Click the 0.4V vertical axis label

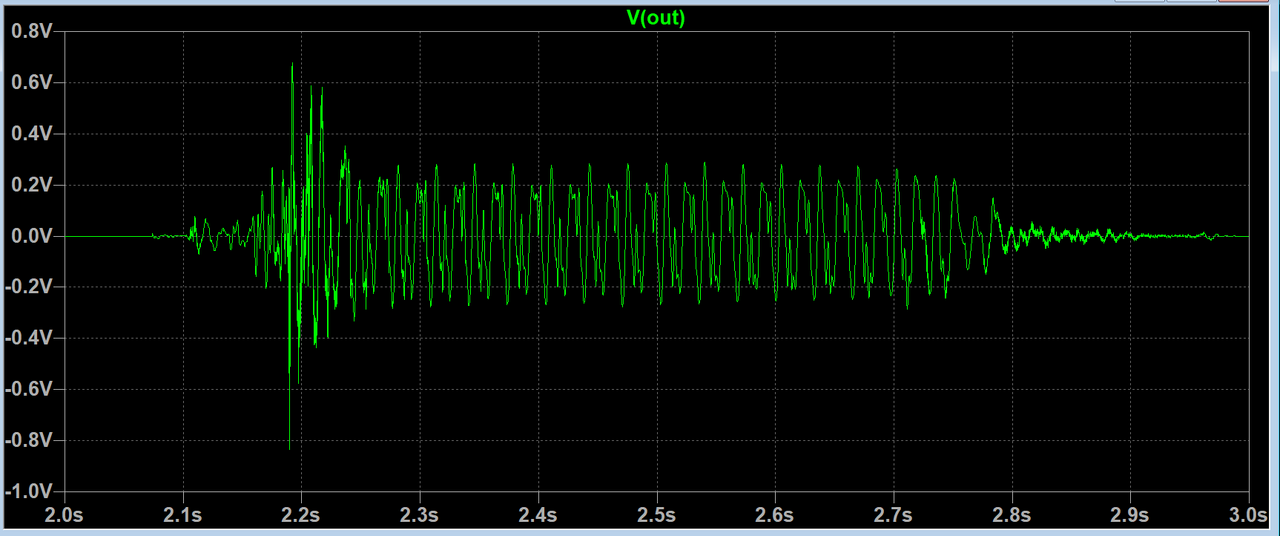(x=31, y=134)
